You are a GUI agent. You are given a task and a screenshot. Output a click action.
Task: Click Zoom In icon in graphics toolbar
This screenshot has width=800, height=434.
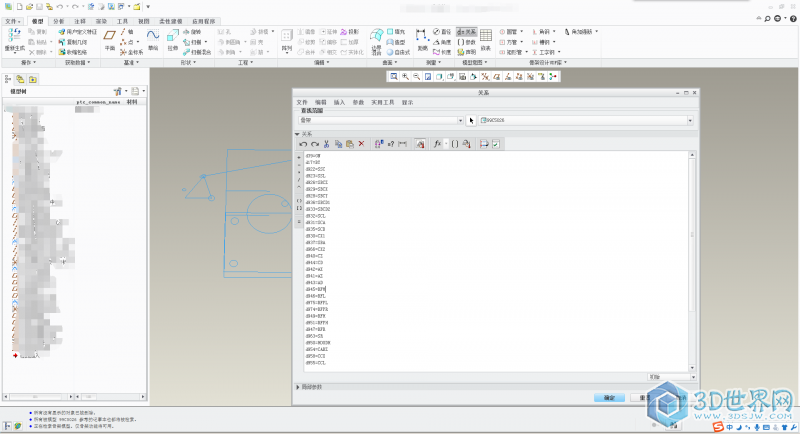pos(405,76)
